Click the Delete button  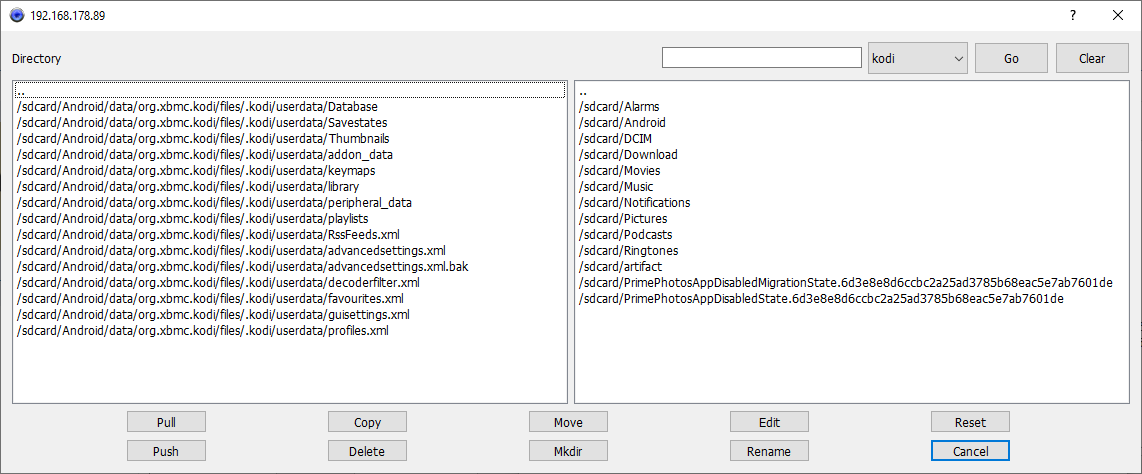[367, 451]
